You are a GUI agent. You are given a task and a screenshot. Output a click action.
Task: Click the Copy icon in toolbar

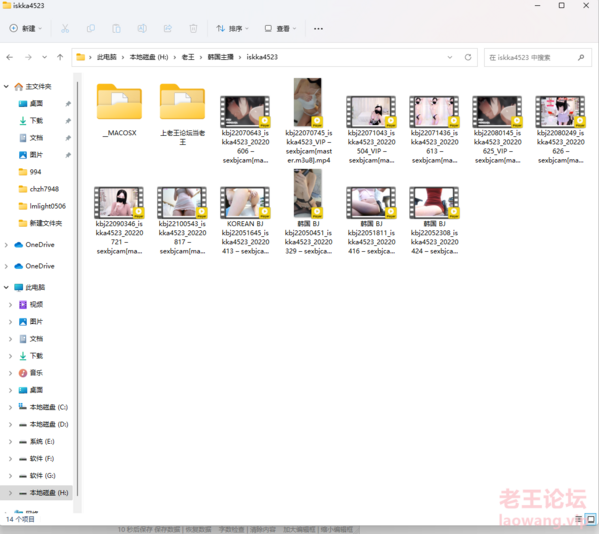91,29
